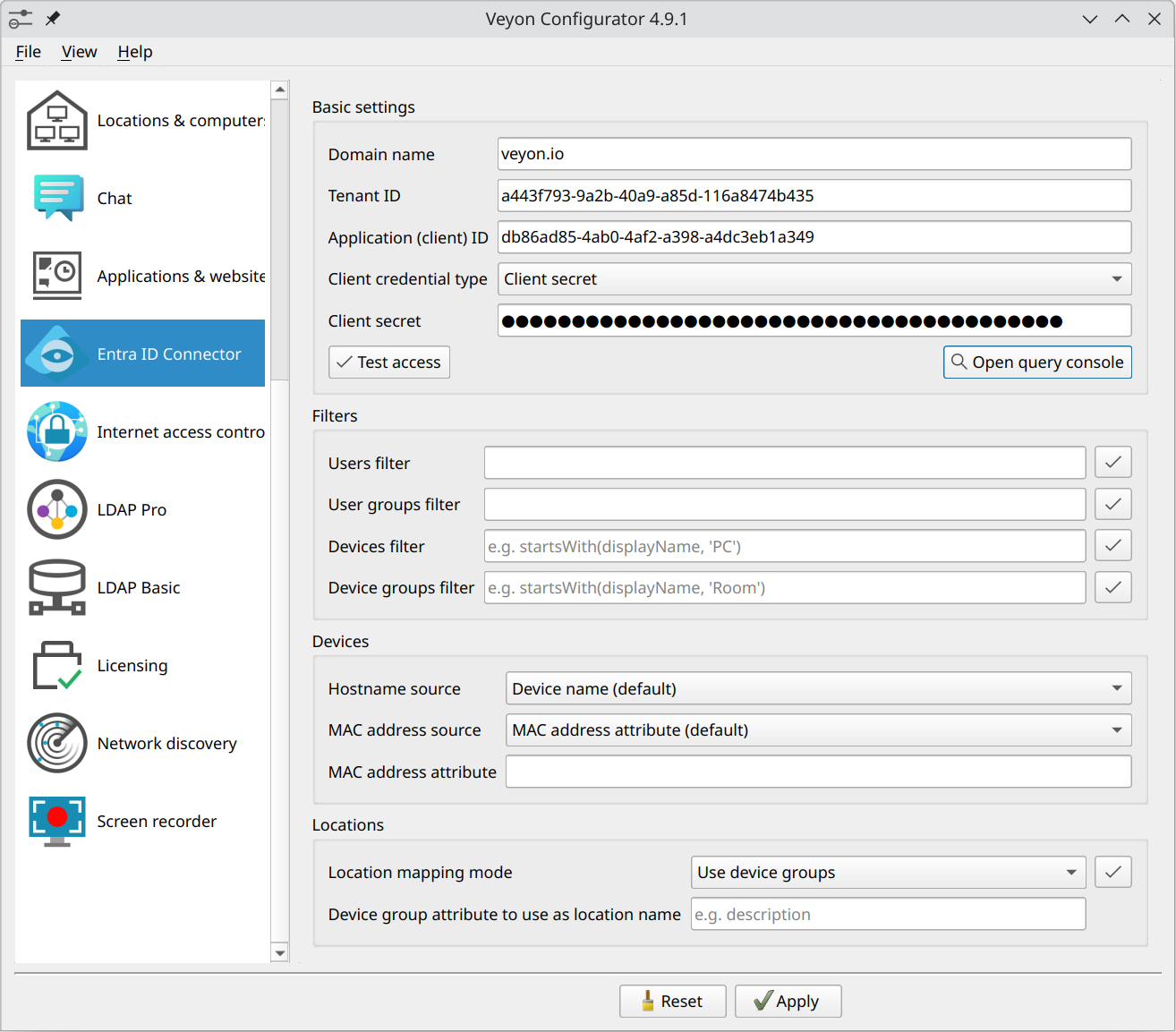Image resolution: width=1176 pixels, height=1032 pixels.
Task: Select the Network discovery radar icon
Action: click(x=57, y=743)
